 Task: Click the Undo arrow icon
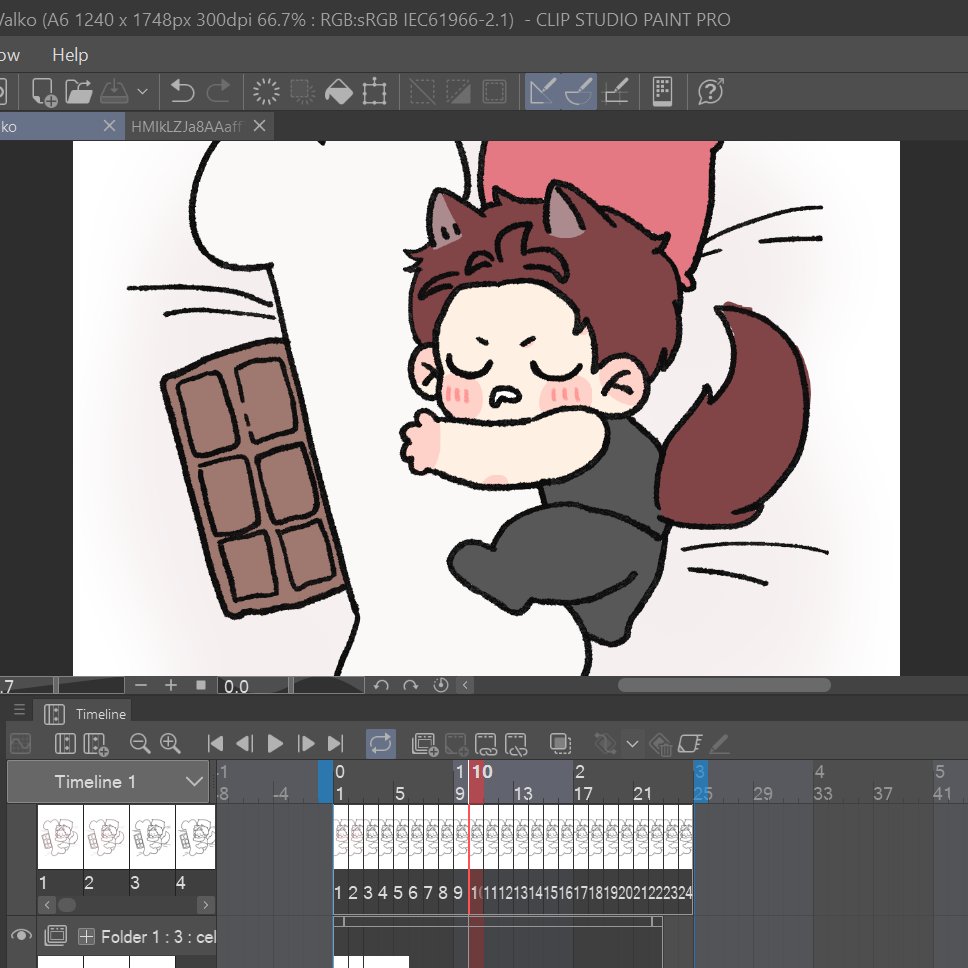tap(183, 92)
